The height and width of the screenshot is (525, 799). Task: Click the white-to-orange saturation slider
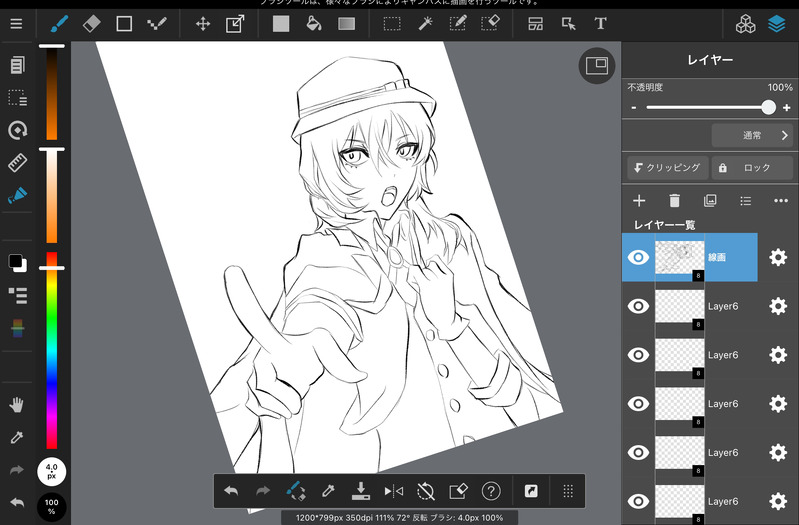click(x=51, y=196)
